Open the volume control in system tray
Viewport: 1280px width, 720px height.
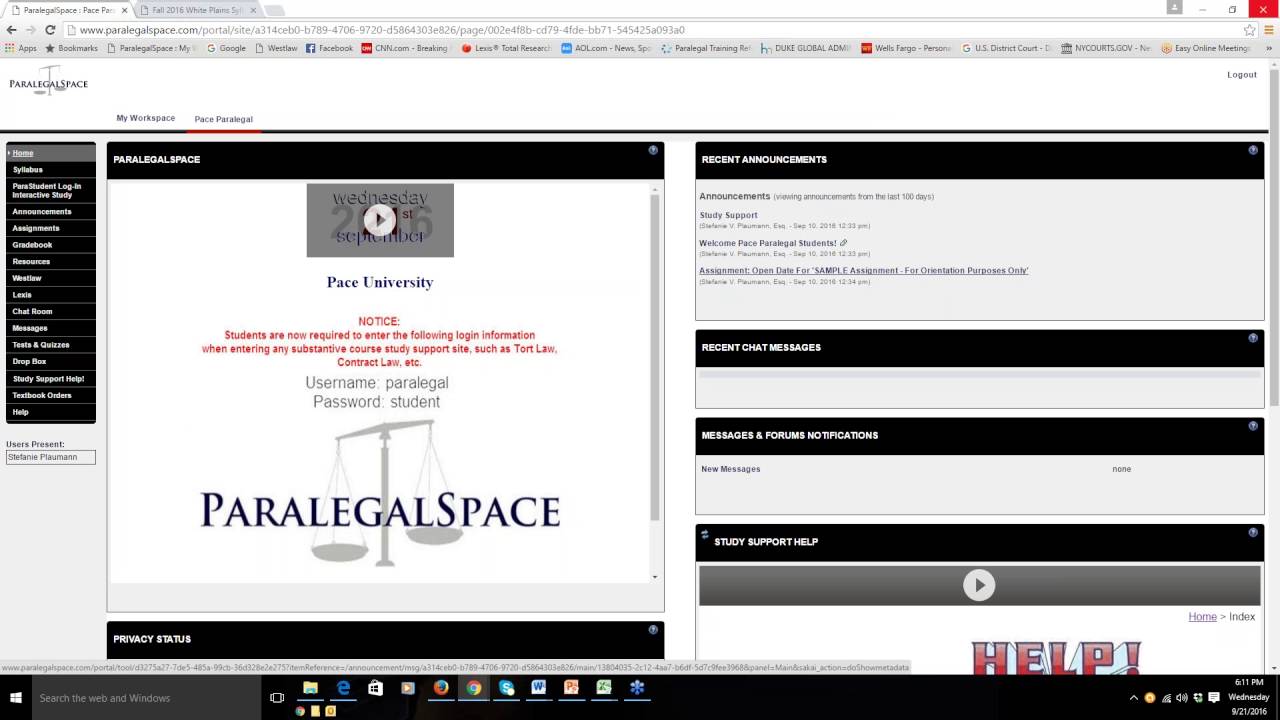tap(1181, 698)
